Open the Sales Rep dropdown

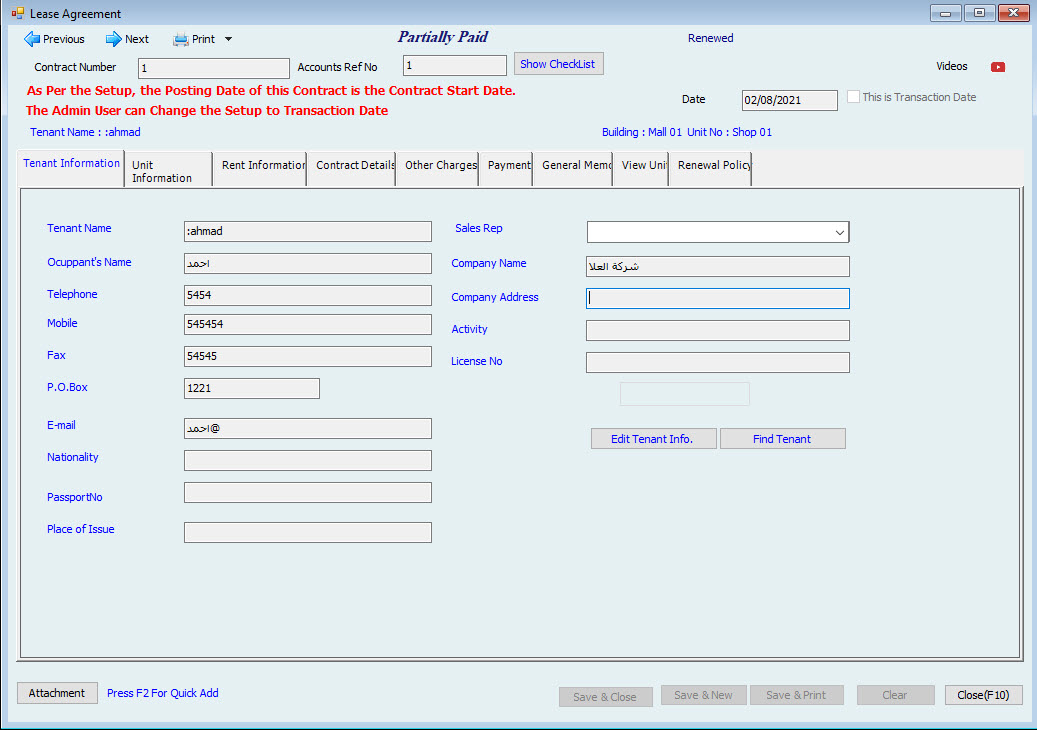tap(838, 232)
